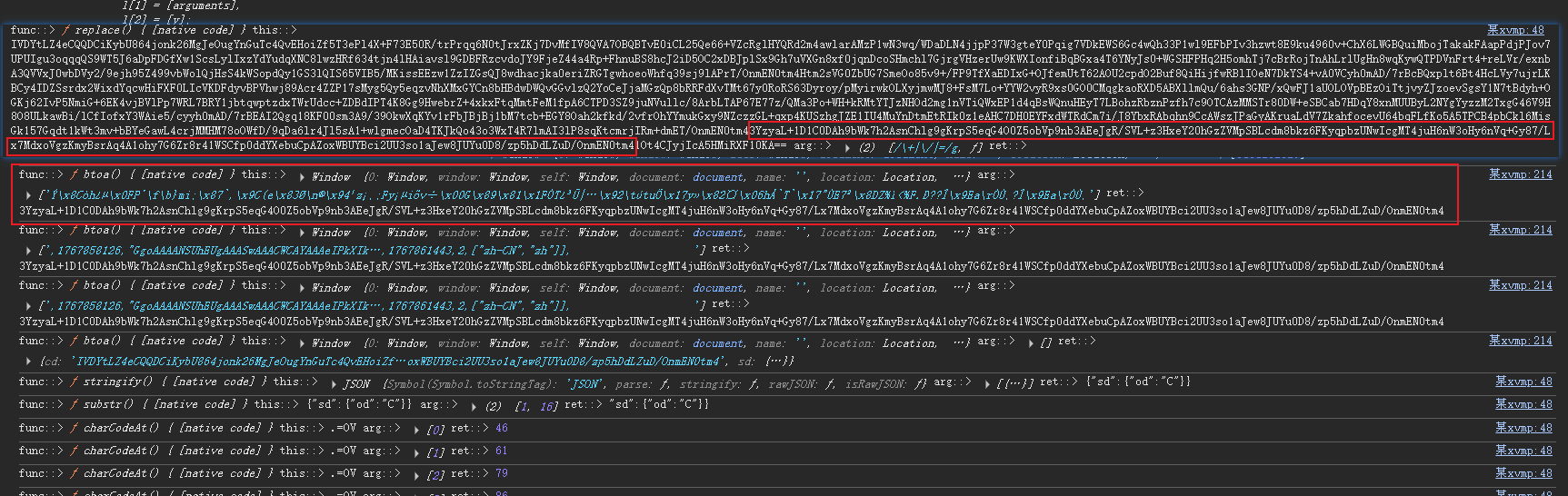Expand the [2] argument of charCodeAt returning 79
Screen dimensions: 1568x496
(417, 475)
